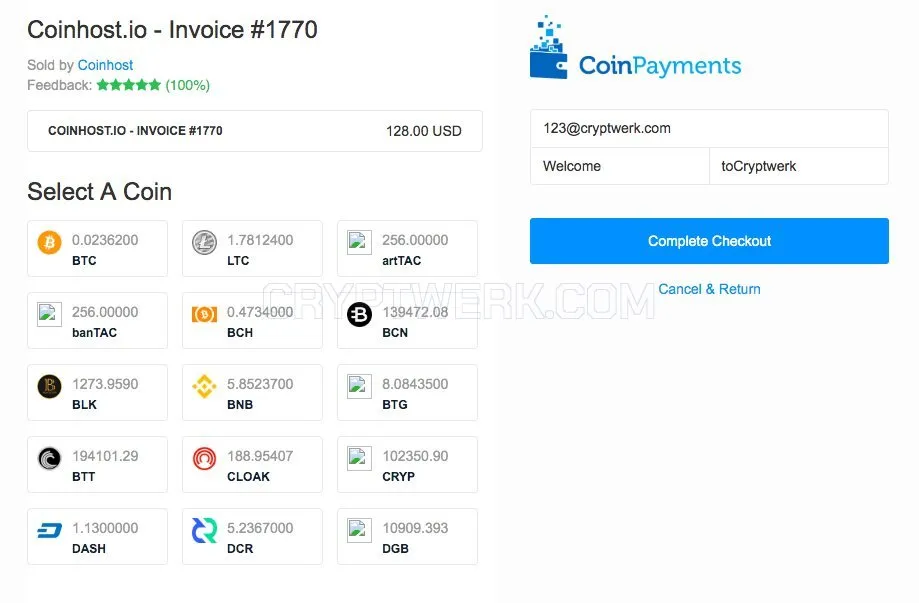Click the five-star feedback rating
Screen dimensions: 919x603
click(x=128, y=85)
